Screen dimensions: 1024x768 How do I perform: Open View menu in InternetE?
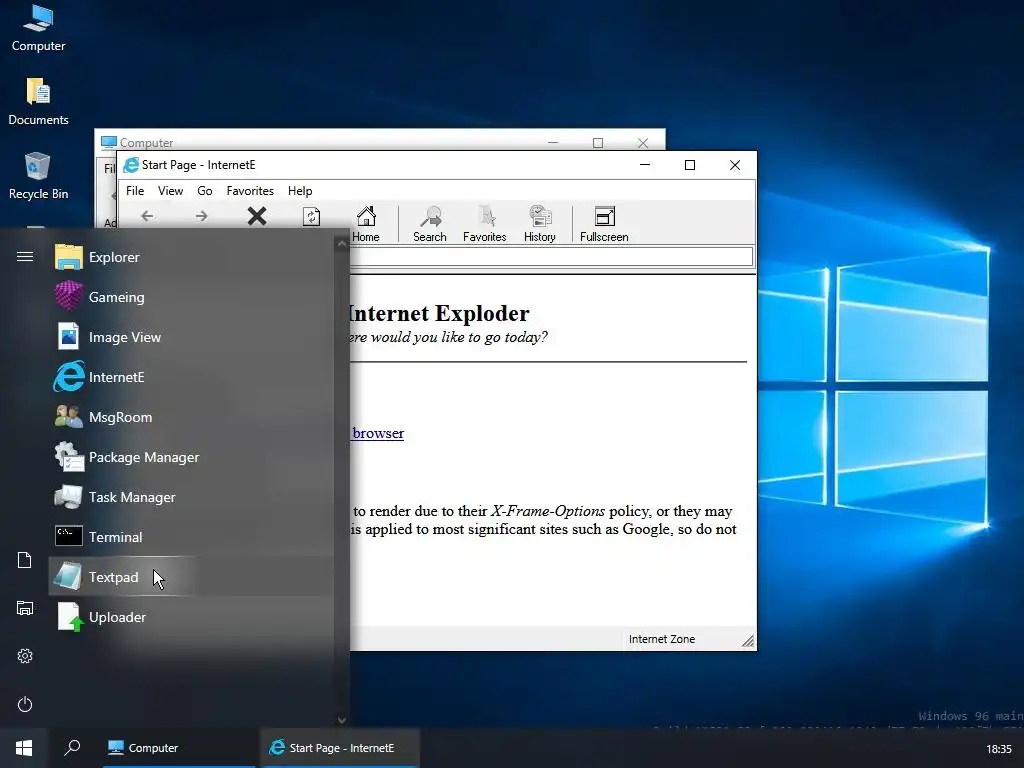coord(170,191)
